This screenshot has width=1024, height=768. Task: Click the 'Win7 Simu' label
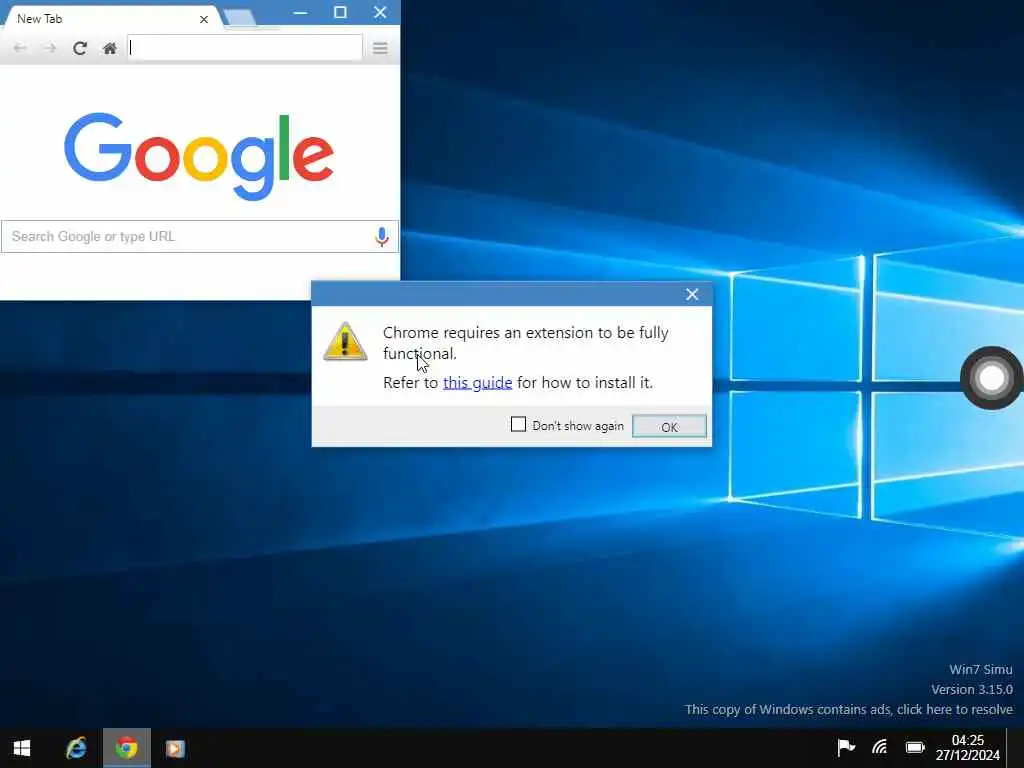[x=981, y=669]
